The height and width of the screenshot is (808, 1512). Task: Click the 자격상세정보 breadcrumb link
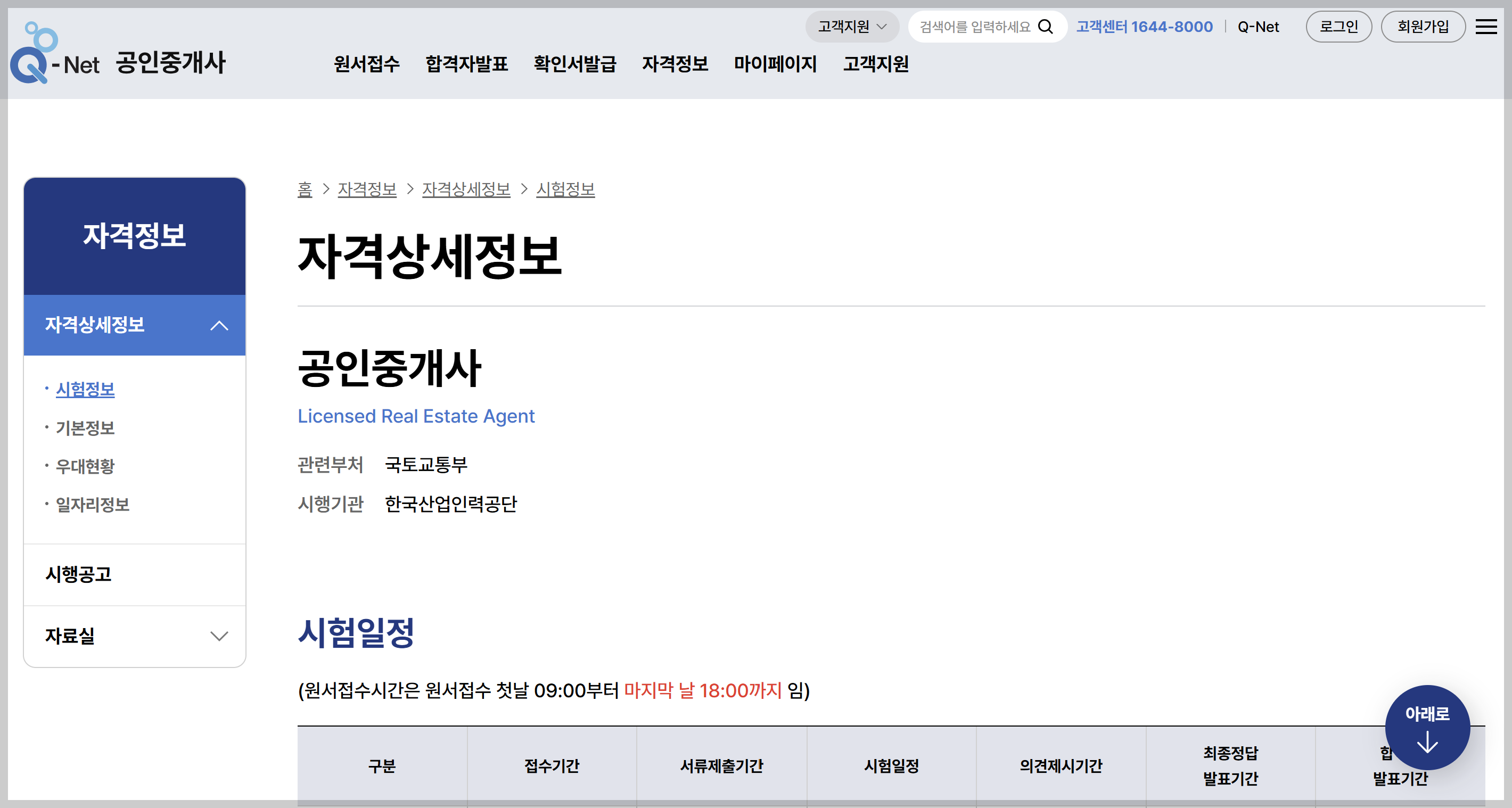click(x=466, y=189)
